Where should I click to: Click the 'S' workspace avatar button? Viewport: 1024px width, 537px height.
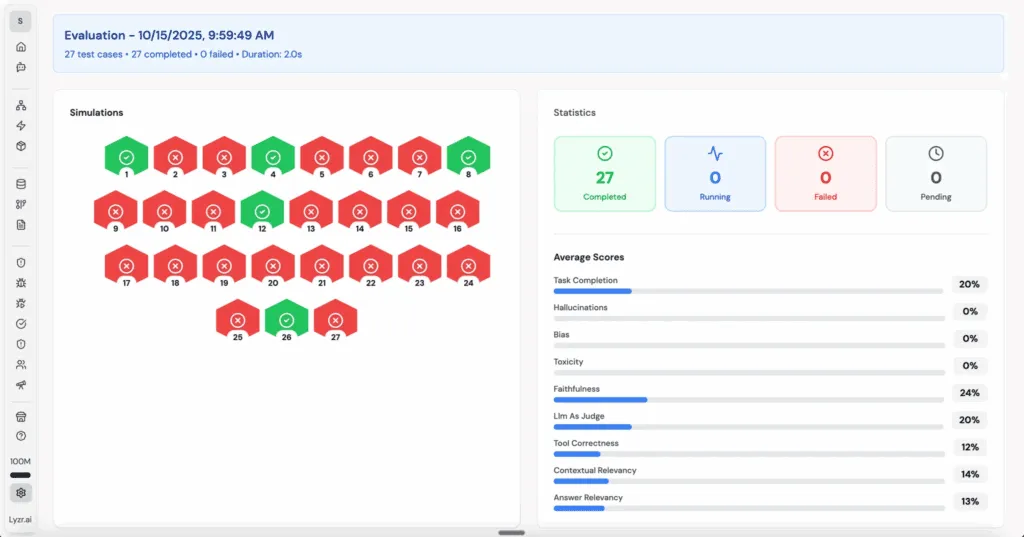pos(21,21)
